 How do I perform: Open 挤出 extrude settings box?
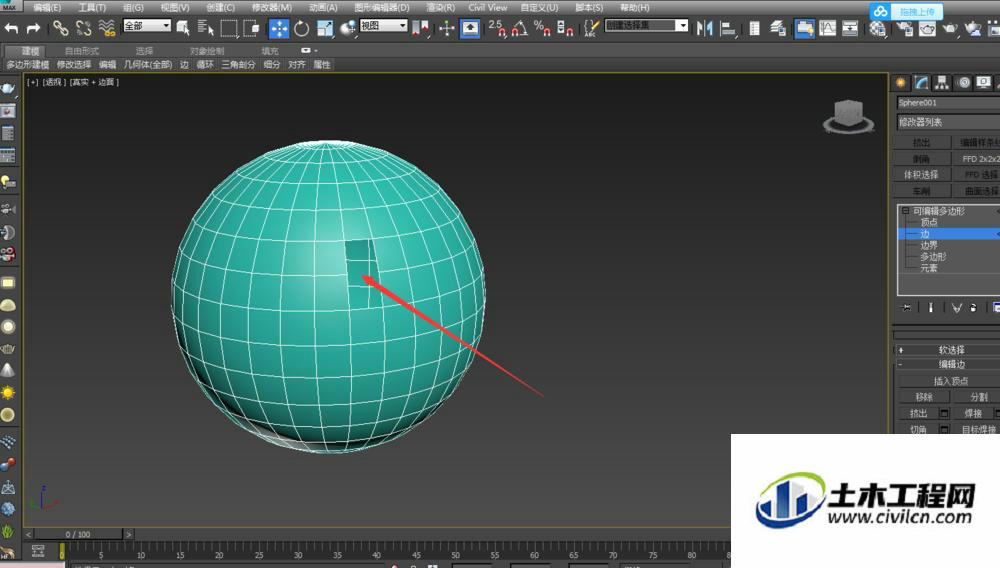[x=945, y=413]
